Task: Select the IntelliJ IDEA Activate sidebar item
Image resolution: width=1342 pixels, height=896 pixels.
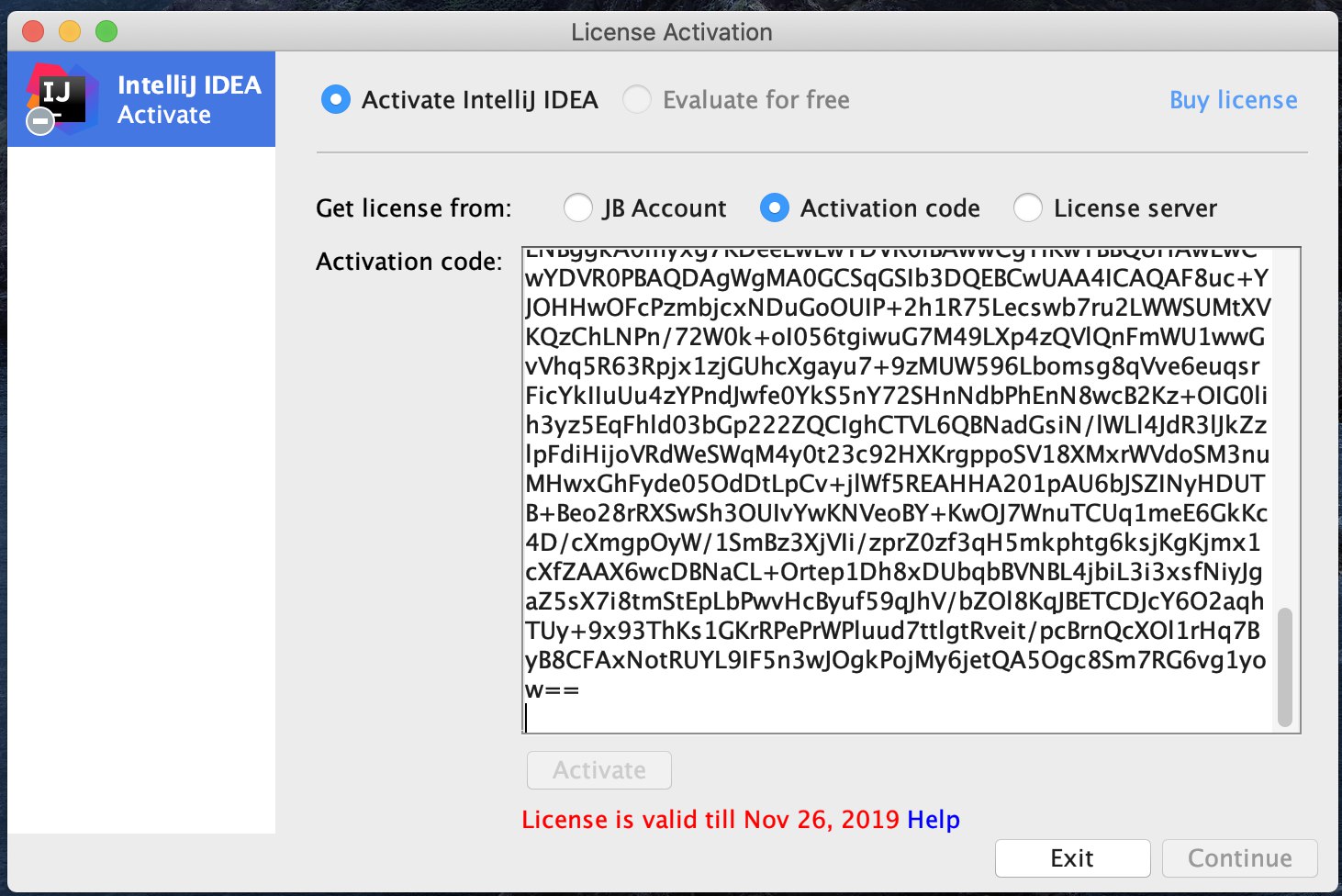Action: pos(141,99)
